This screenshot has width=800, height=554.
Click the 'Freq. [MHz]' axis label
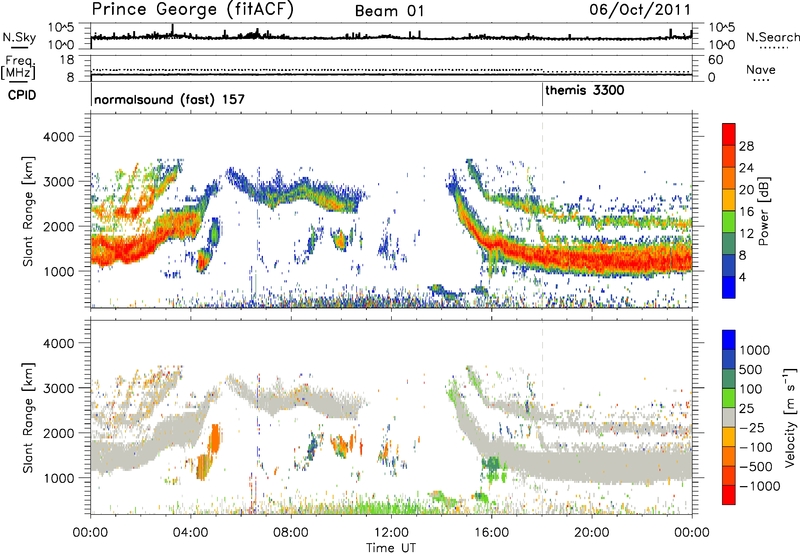pyautogui.click(x=19, y=68)
